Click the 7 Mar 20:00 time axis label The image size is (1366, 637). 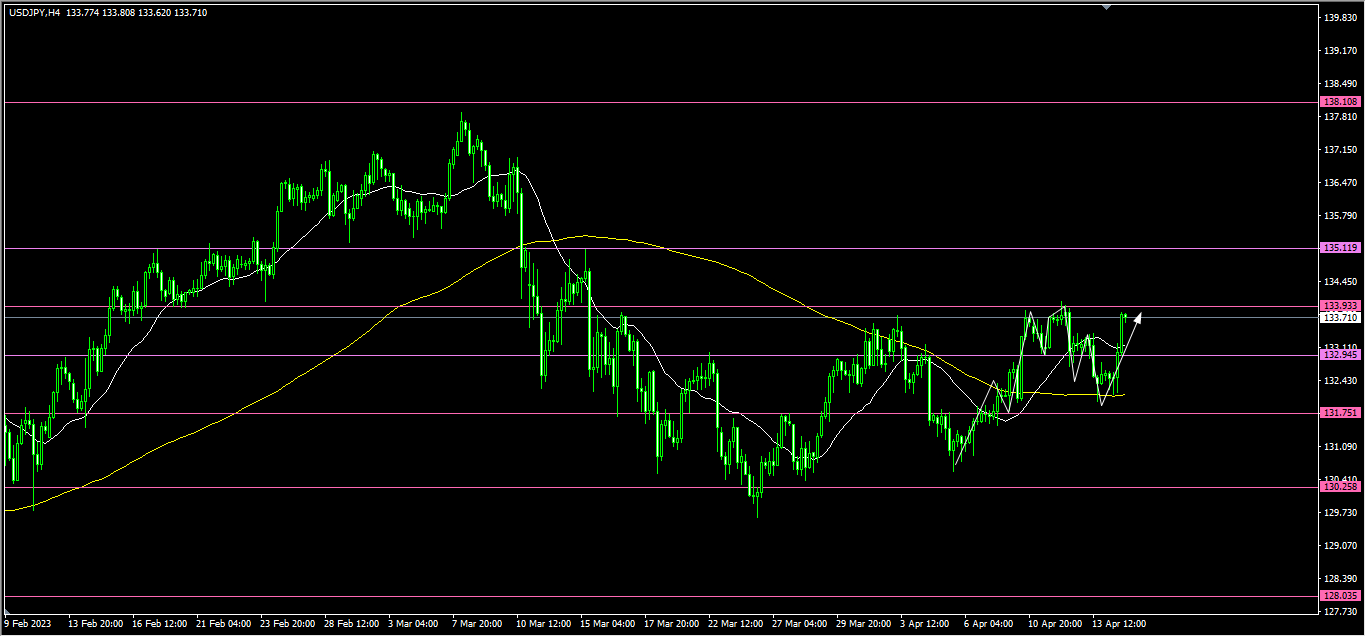(x=477, y=624)
